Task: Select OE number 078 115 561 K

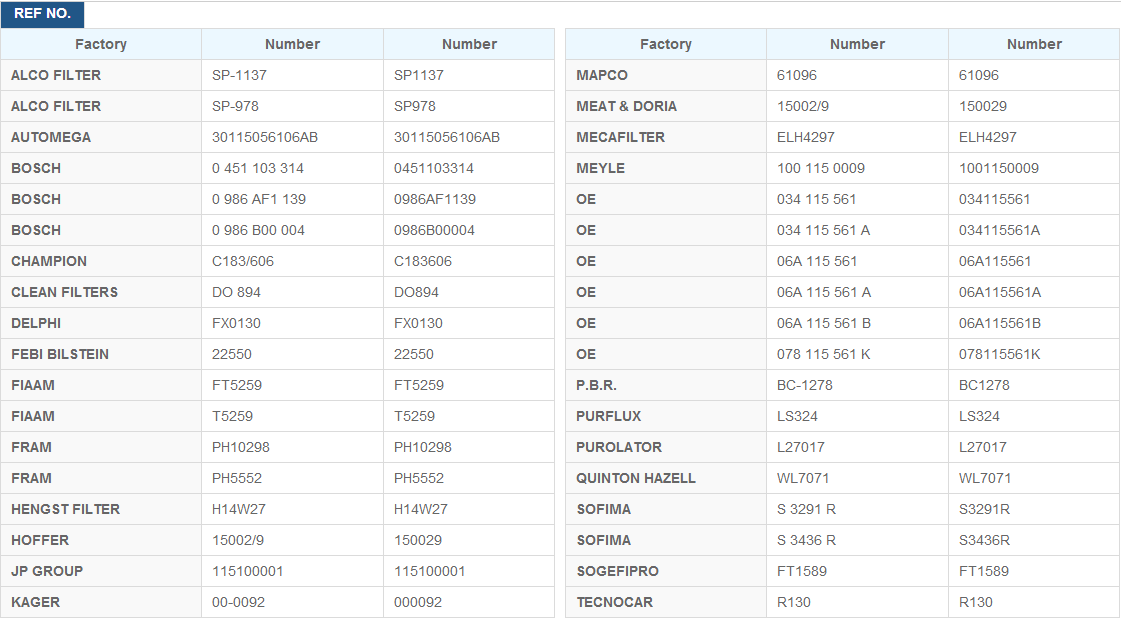Action: 824,354
